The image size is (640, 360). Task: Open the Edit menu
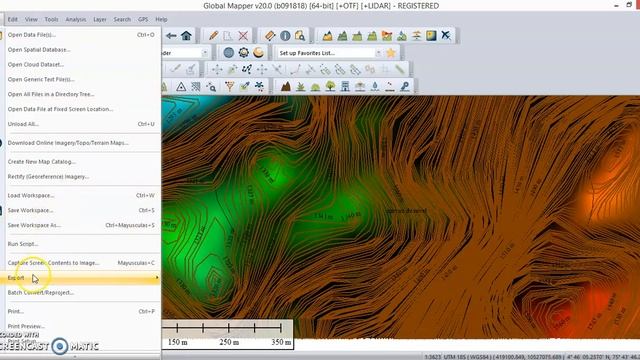(x=13, y=19)
